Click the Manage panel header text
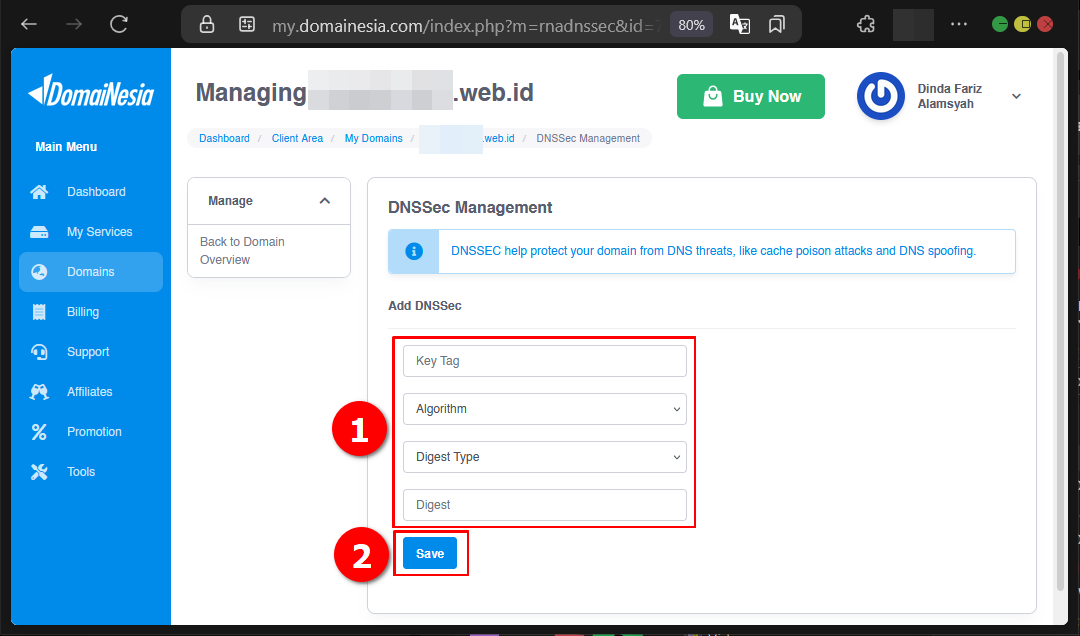The image size is (1080, 636). point(230,201)
